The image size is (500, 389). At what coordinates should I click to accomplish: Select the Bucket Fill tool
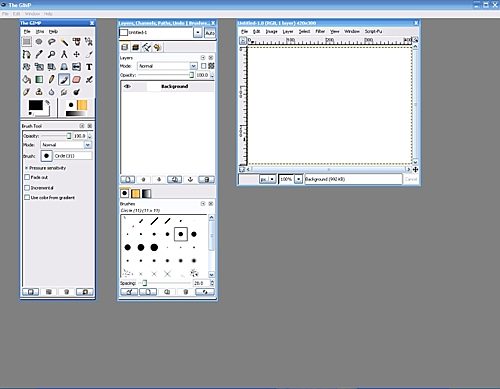(x=27, y=80)
